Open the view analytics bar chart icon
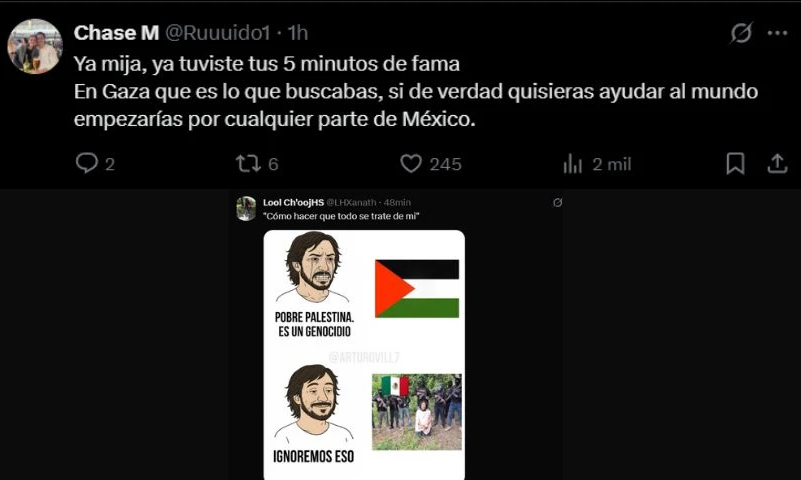 573,164
